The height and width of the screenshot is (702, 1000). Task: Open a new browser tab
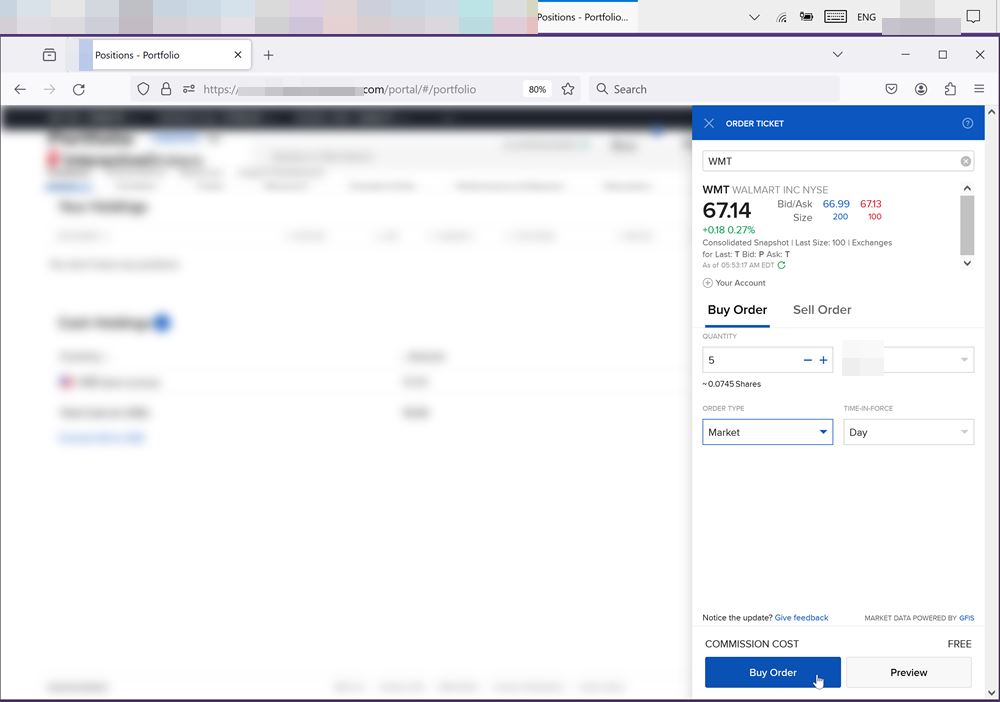(268, 55)
